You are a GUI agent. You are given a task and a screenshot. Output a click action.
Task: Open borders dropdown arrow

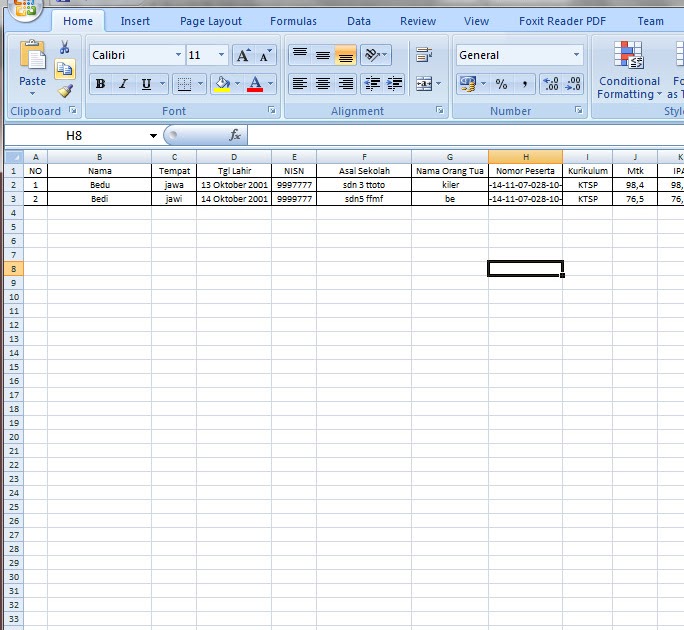[200, 84]
